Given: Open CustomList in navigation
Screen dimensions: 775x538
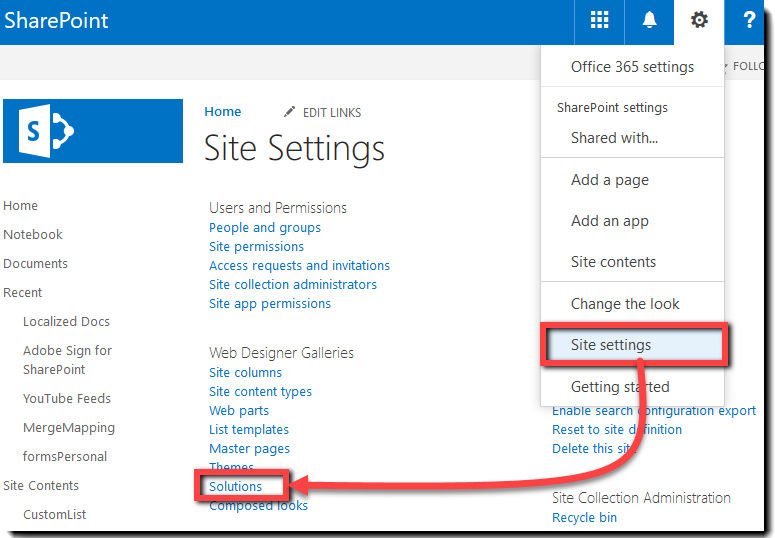Looking at the screenshot, I should coord(54,515).
